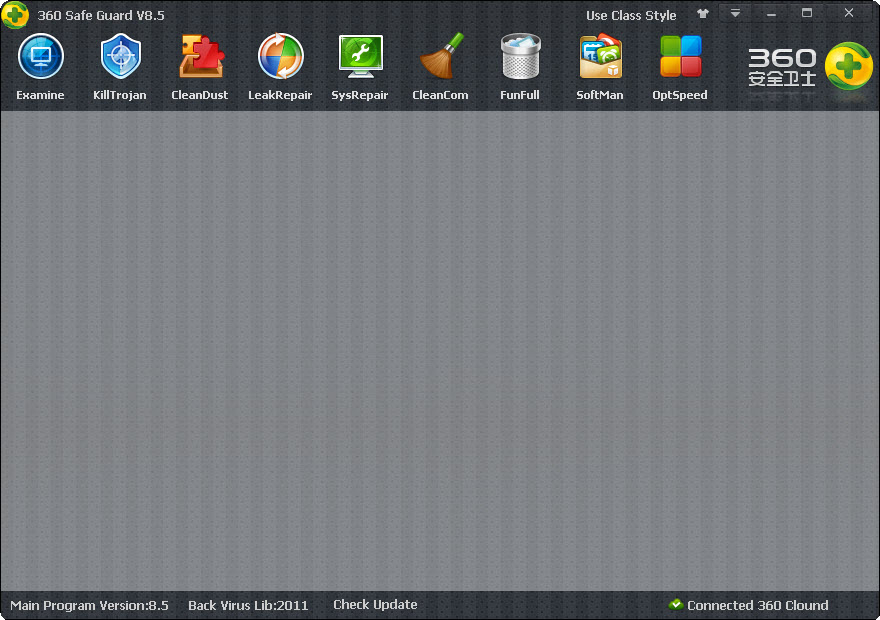Click the 360 logo in the title bar

[x=15, y=15]
